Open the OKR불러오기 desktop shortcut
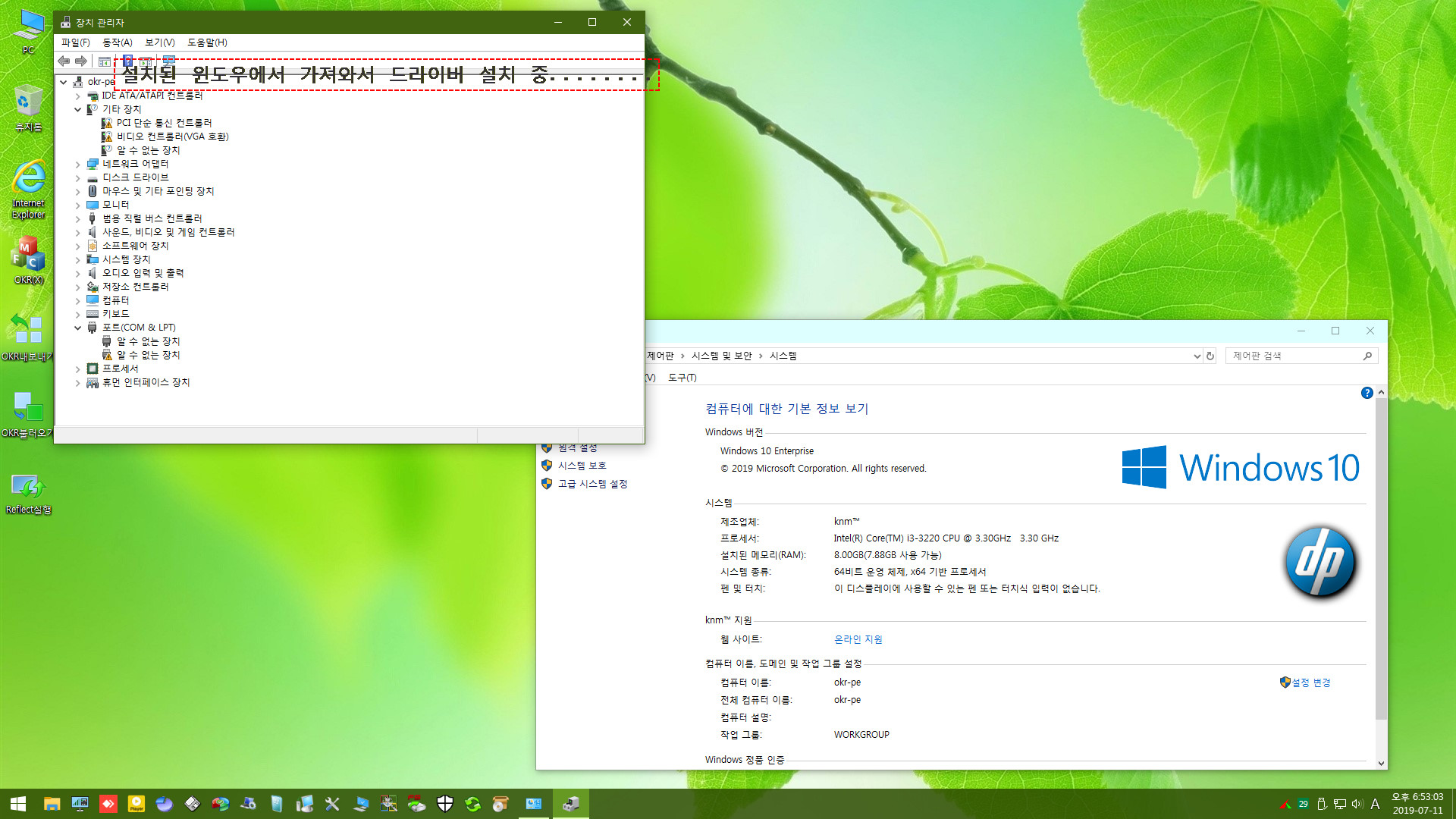The width and height of the screenshot is (1456, 819). tap(27, 414)
